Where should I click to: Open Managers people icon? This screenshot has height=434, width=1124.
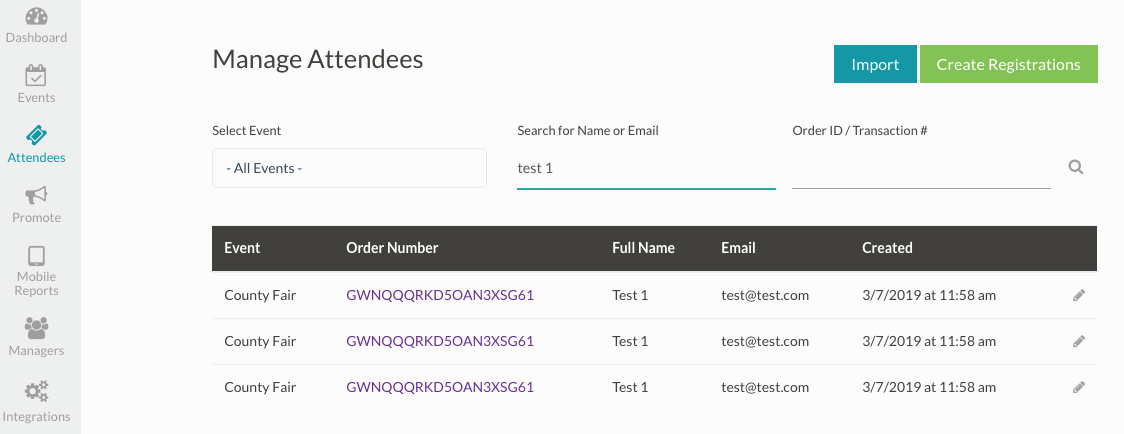coord(36,328)
